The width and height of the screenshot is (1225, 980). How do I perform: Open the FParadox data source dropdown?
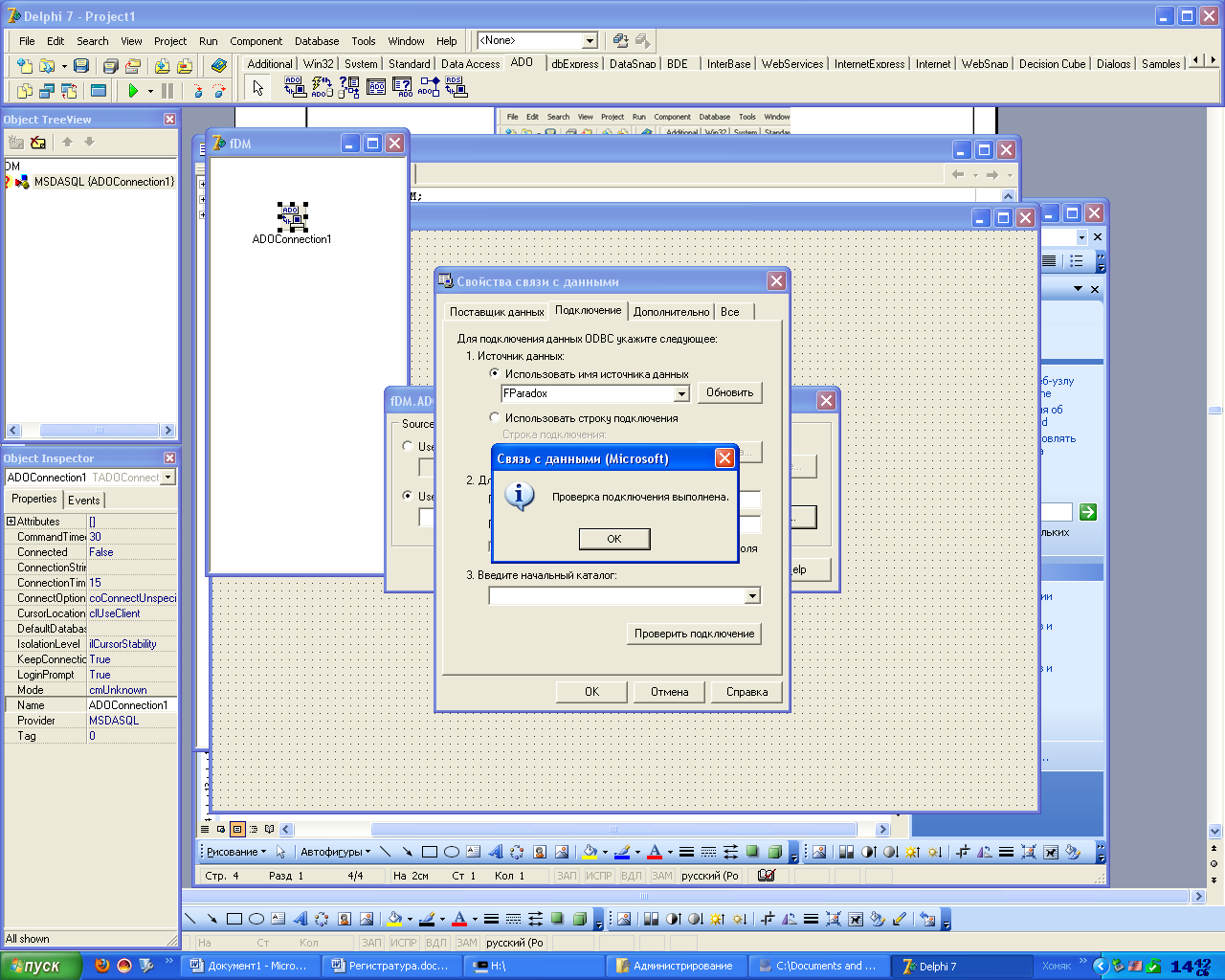[x=681, y=393]
